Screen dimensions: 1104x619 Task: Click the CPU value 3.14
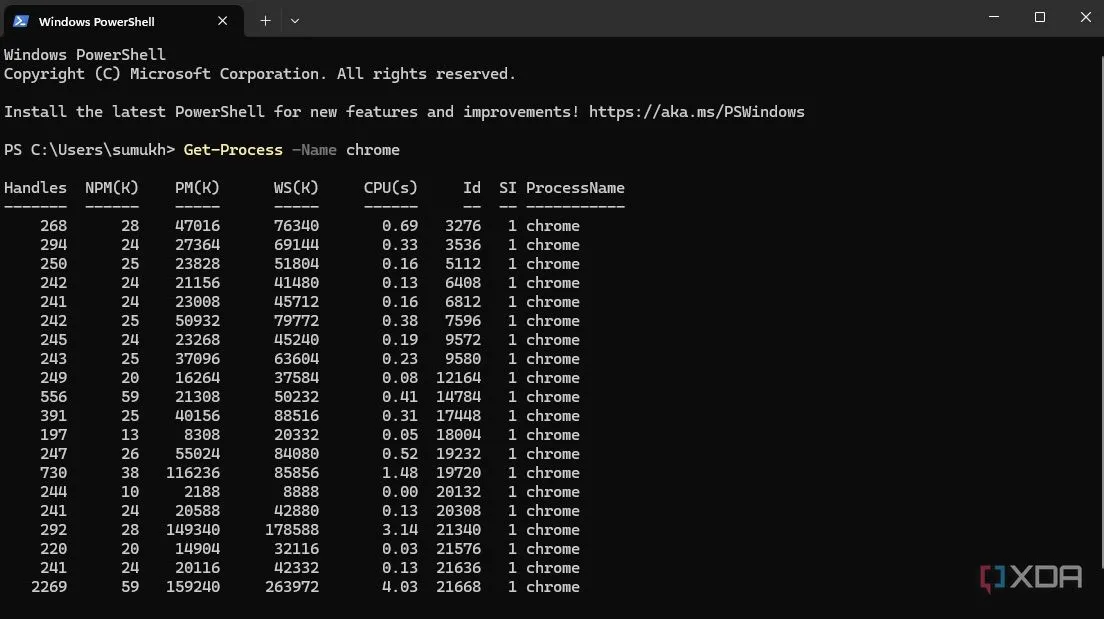400,530
